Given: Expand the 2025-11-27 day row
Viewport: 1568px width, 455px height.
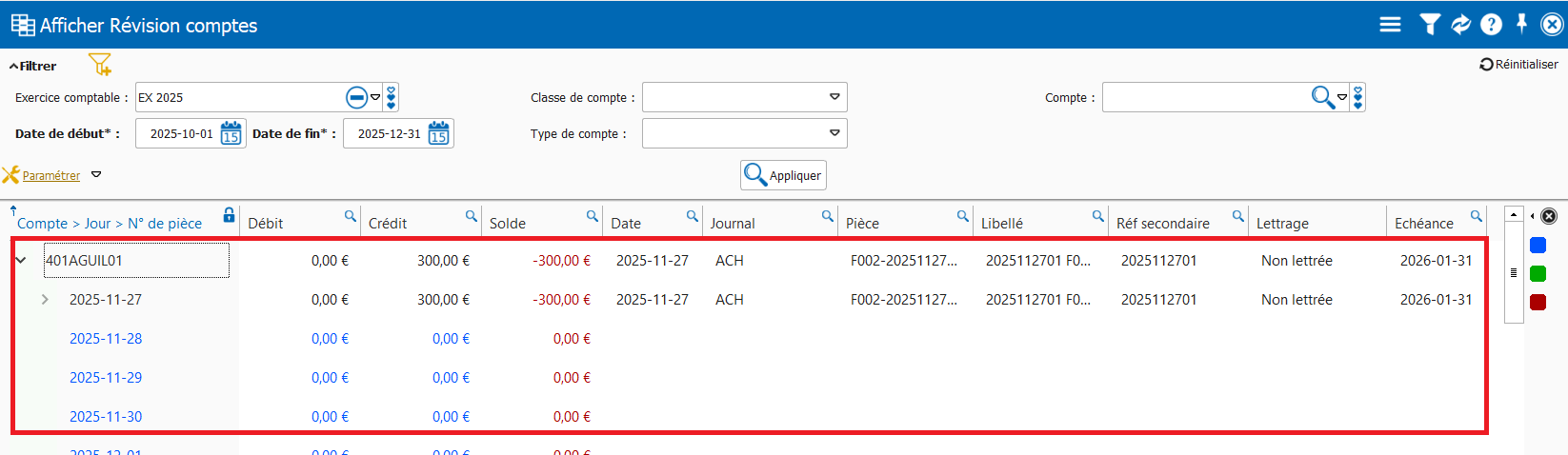Looking at the screenshot, I should 45,299.
